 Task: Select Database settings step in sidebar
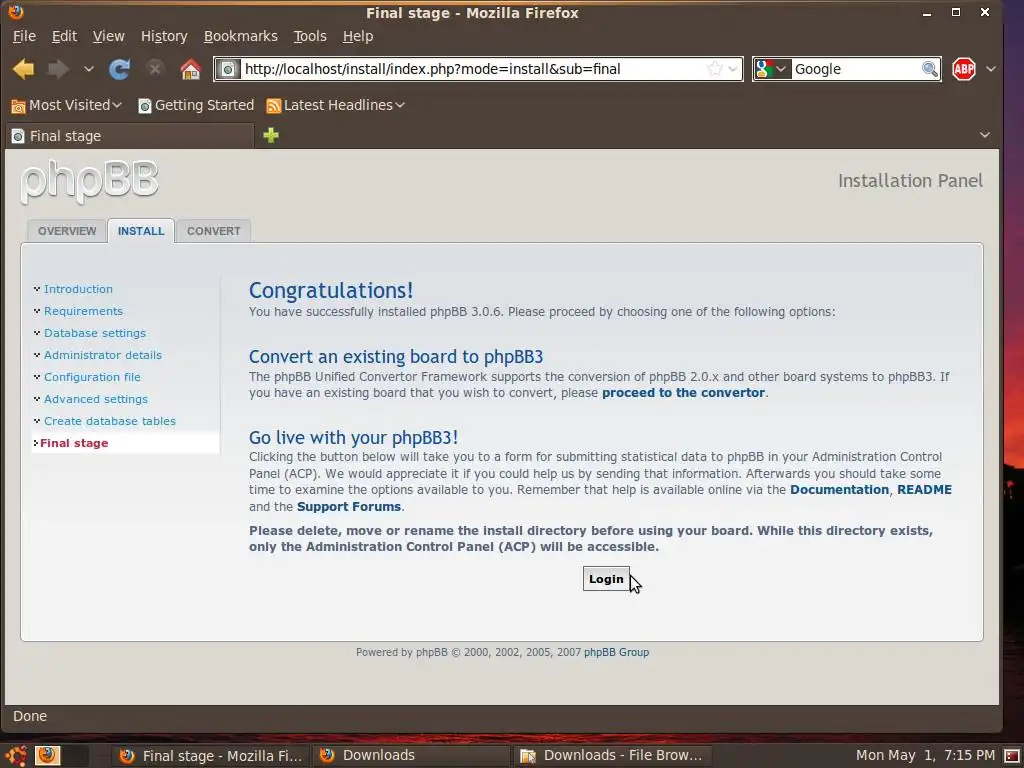click(x=95, y=333)
